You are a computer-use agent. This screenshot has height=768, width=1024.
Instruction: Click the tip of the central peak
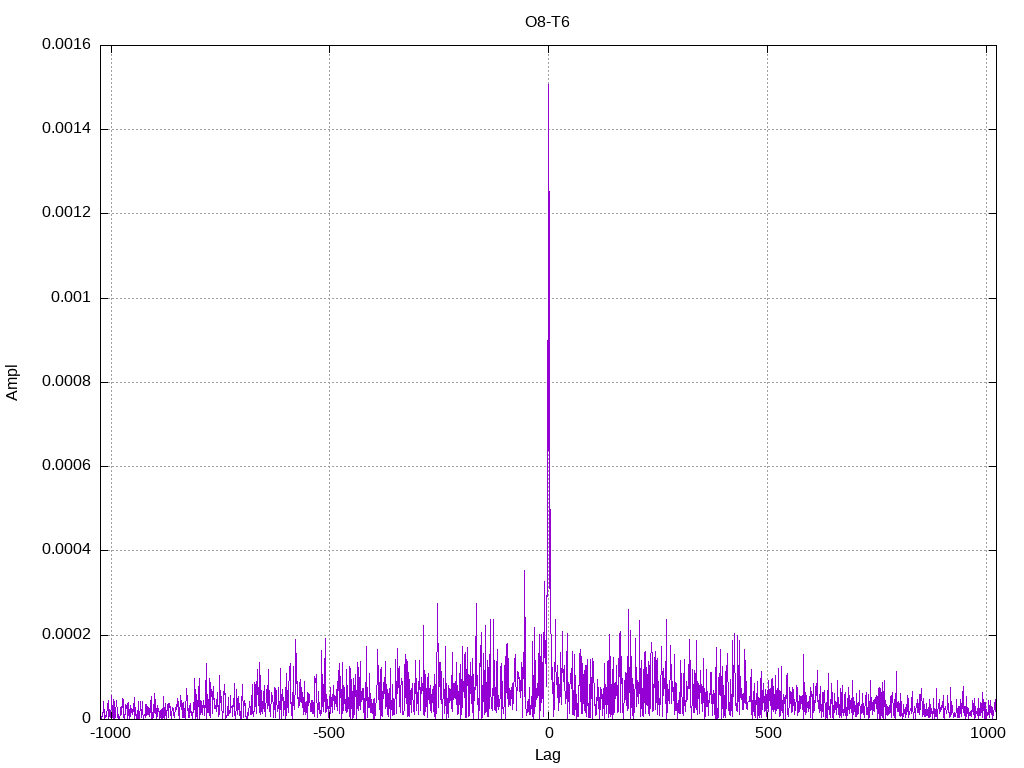pyautogui.click(x=549, y=84)
